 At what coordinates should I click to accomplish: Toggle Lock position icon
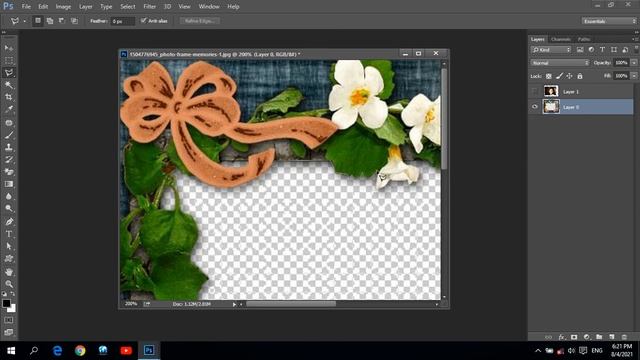(569, 76)
